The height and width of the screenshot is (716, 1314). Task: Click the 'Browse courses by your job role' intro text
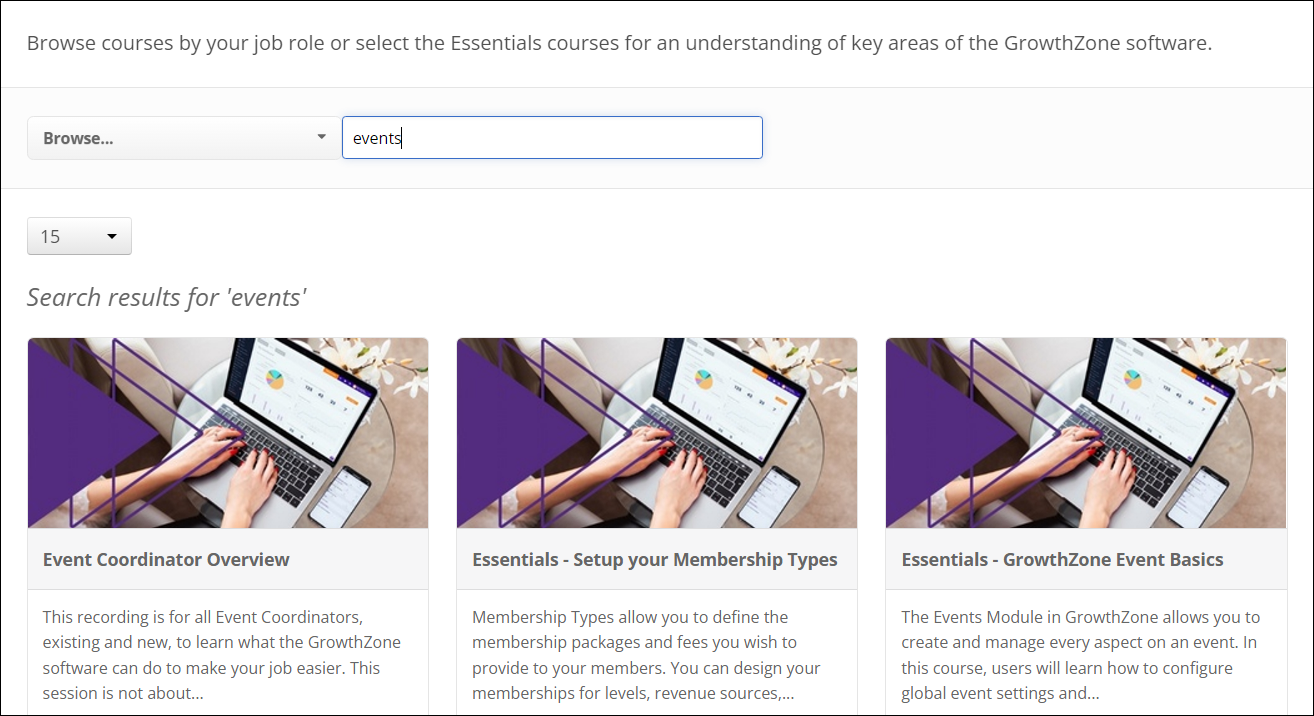(619, 43)
